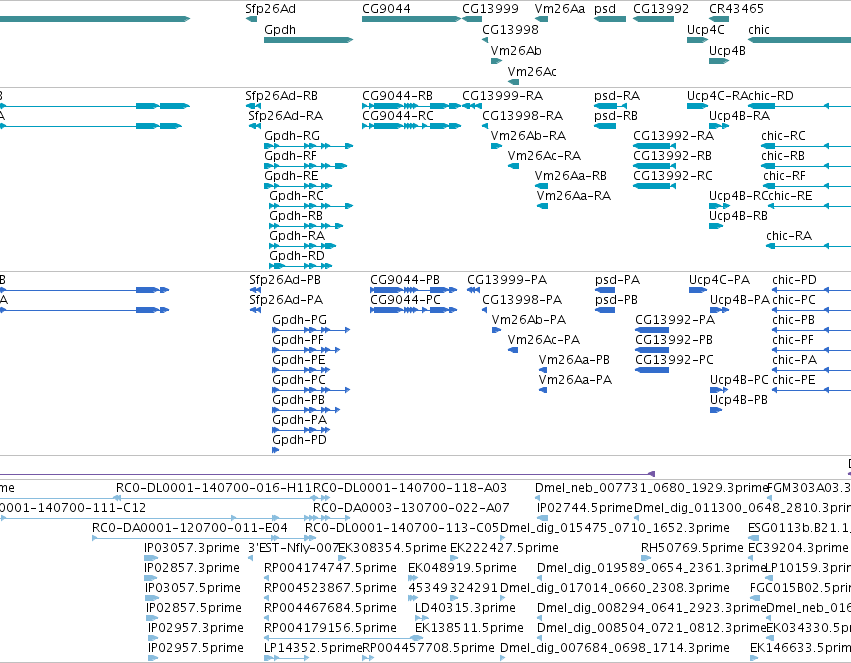This screenshot has width=851, height=663.
Task: Click the CG13999 gene label
Action: (490, 9)
